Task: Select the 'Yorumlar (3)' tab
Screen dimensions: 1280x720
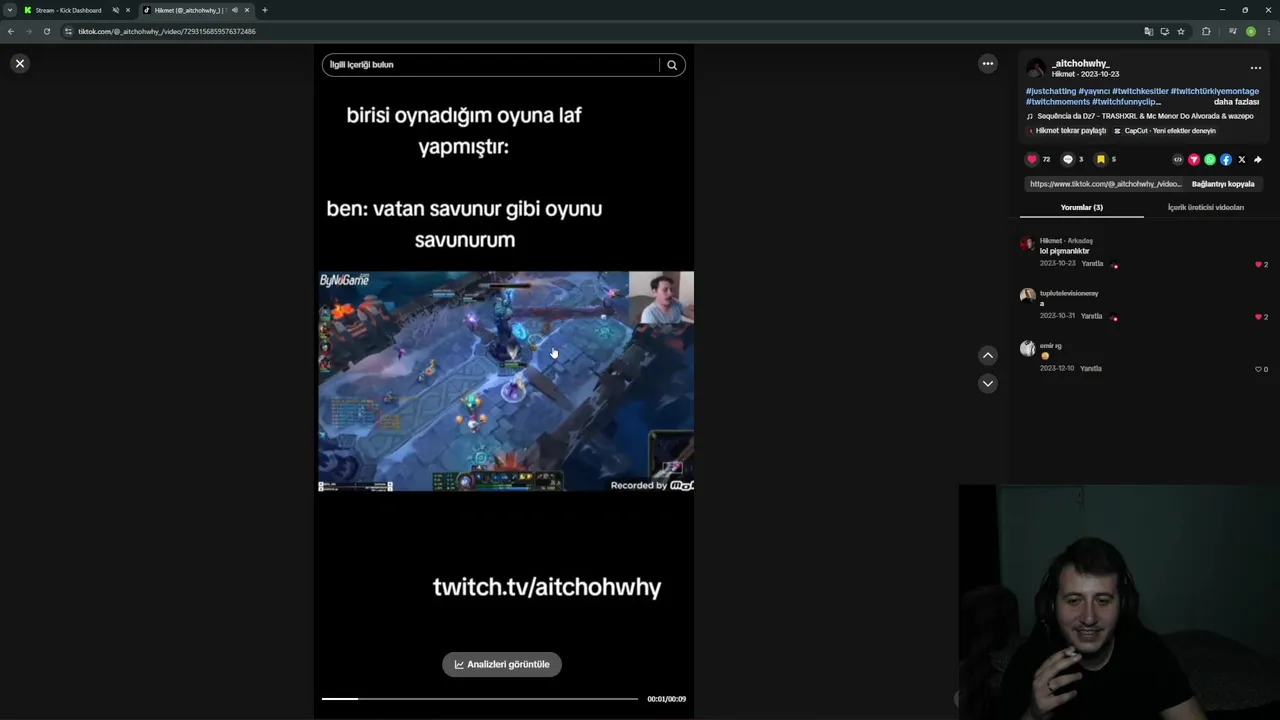Action: (x=1081, y=207)
